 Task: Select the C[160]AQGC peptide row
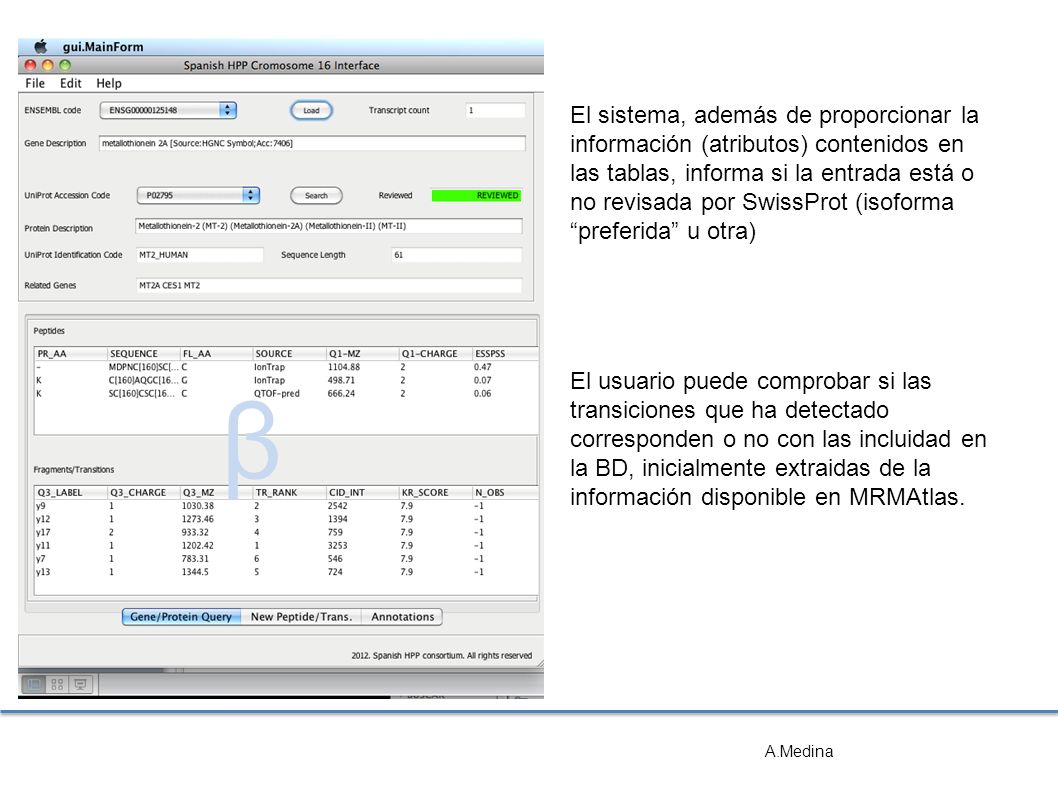pyautogui.click(x=286, y=380)
